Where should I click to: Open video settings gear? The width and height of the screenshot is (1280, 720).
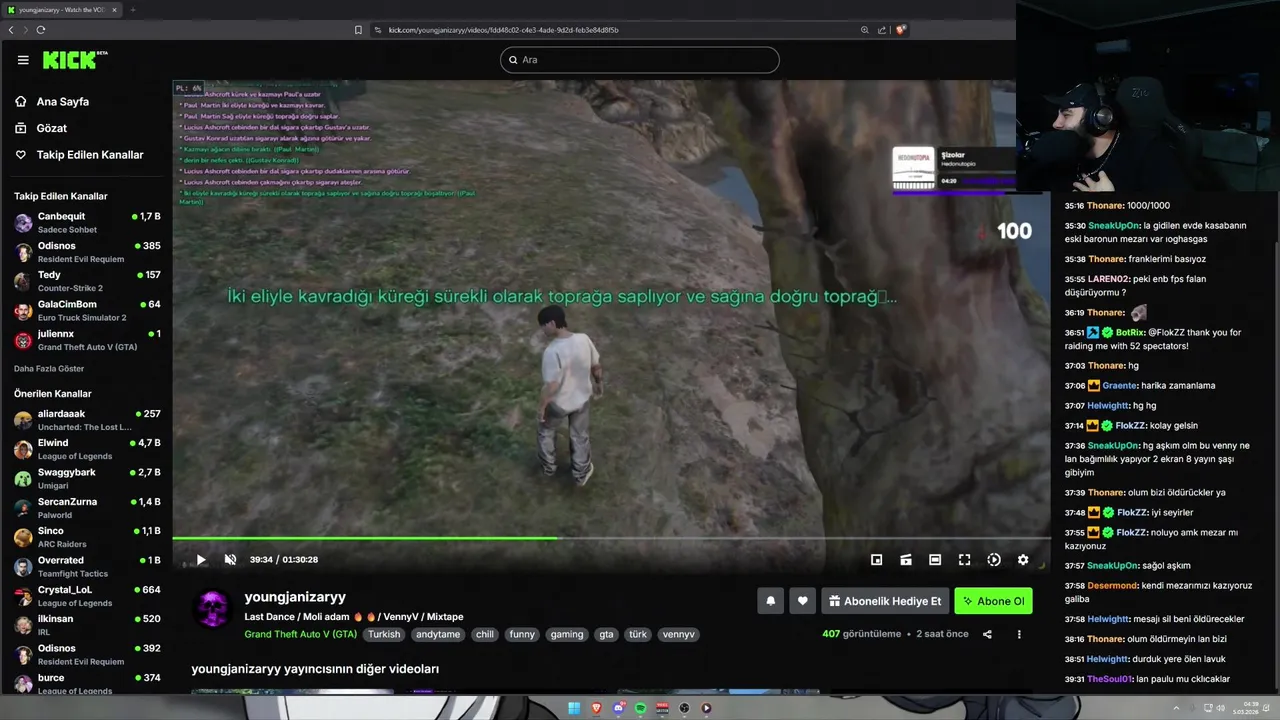click(x=1023, y=560)
